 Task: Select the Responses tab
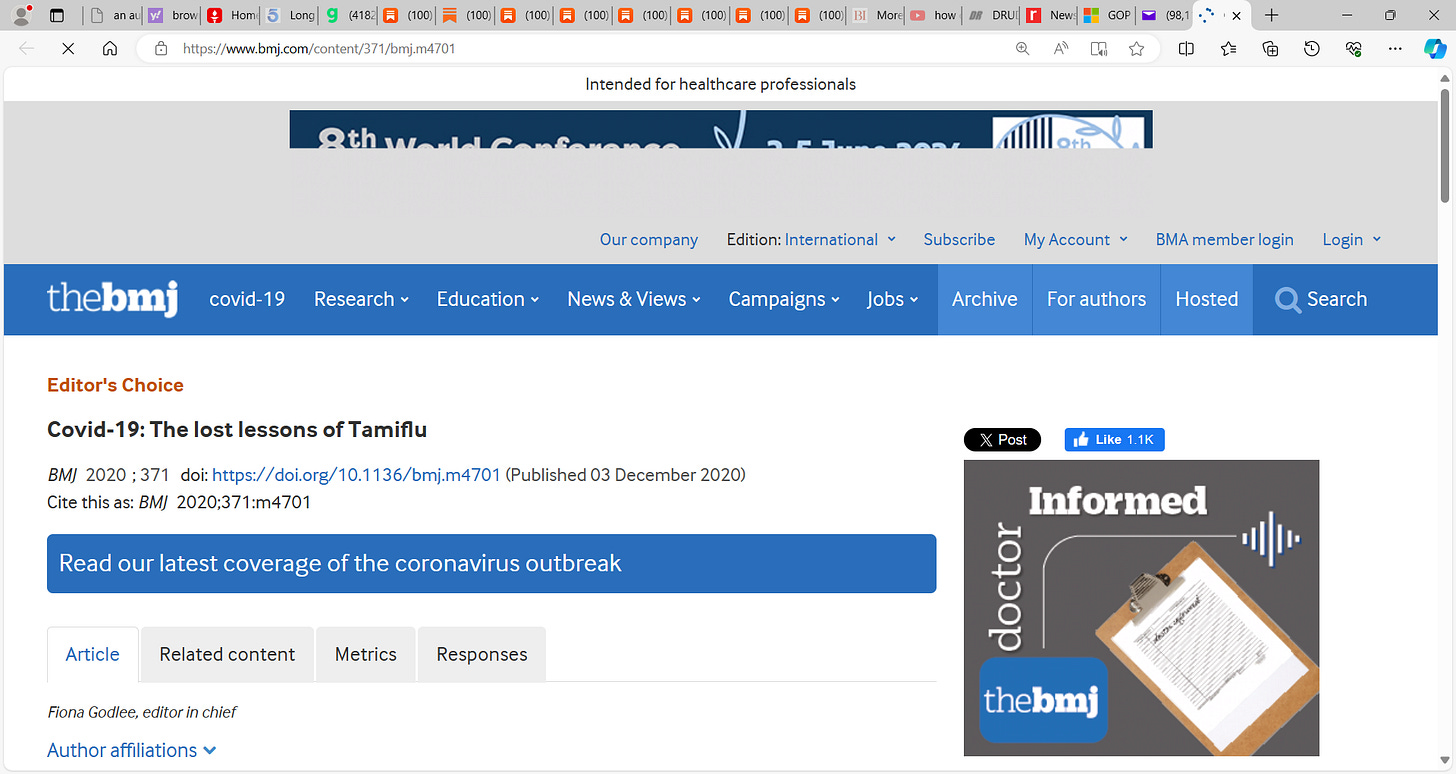[x=482, y=654]
